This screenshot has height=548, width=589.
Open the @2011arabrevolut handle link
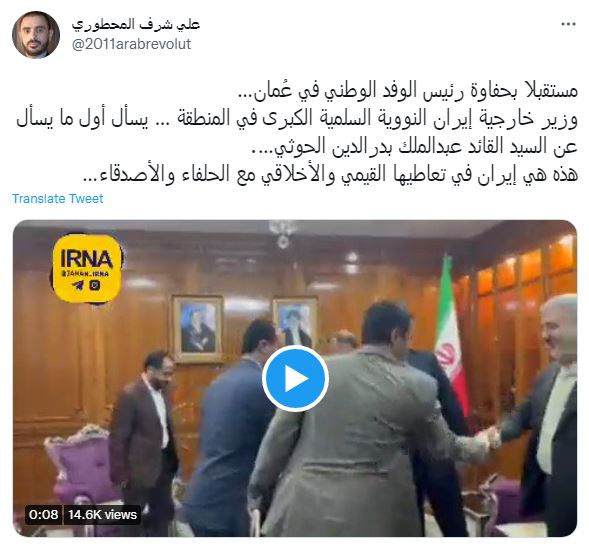coord(131,44)
